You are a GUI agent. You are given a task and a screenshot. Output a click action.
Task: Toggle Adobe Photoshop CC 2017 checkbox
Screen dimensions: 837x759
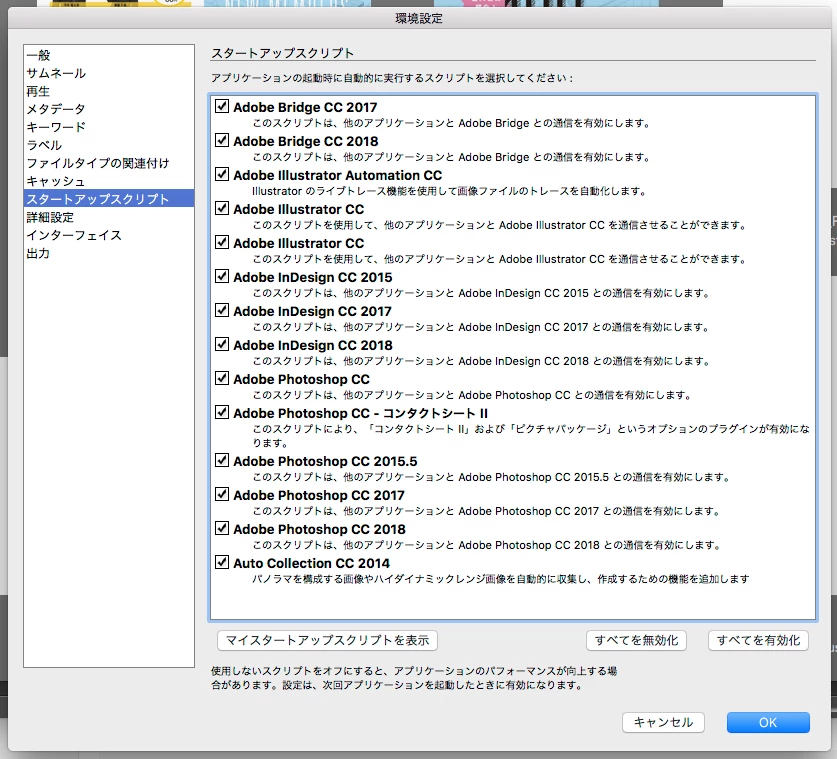pyautogui.click(x=222, y=495)
